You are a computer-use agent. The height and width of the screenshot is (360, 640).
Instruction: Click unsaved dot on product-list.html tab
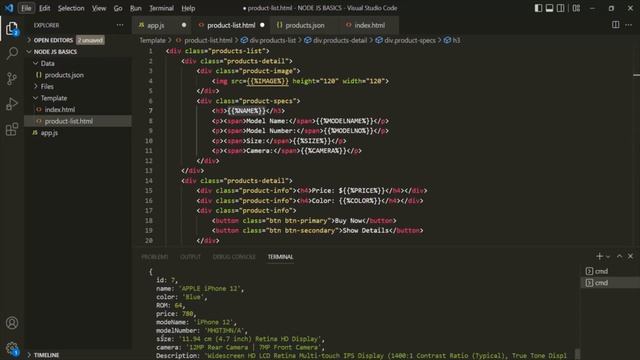click(x=262, y=25)
